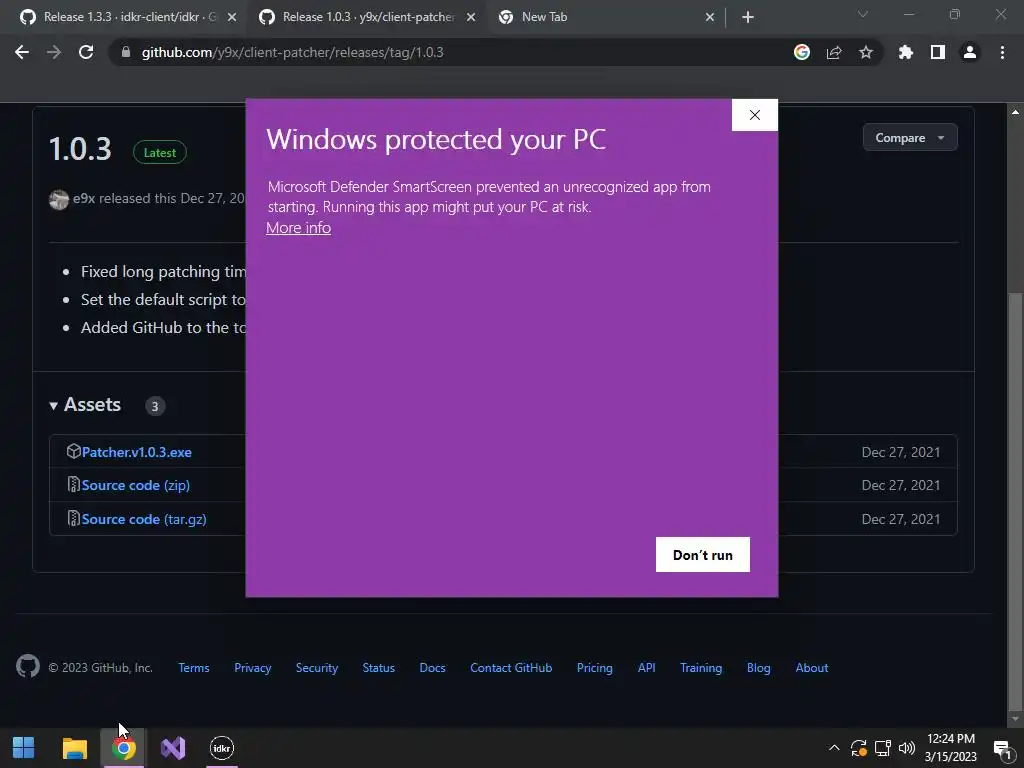Open a new tab with plus button
Viewport: 1024px width, 768px height.
click(748, 17)
